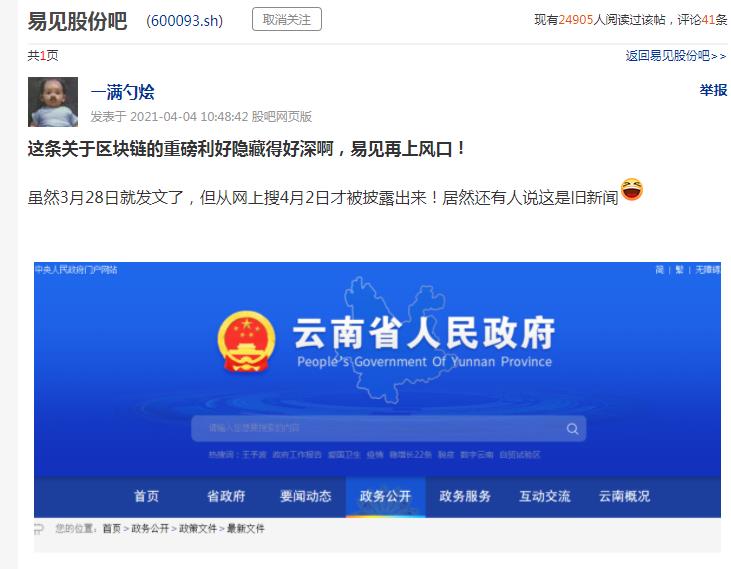The image size is (731, 569).
Task: Click the laughing emoji in post
Action: 632,189
